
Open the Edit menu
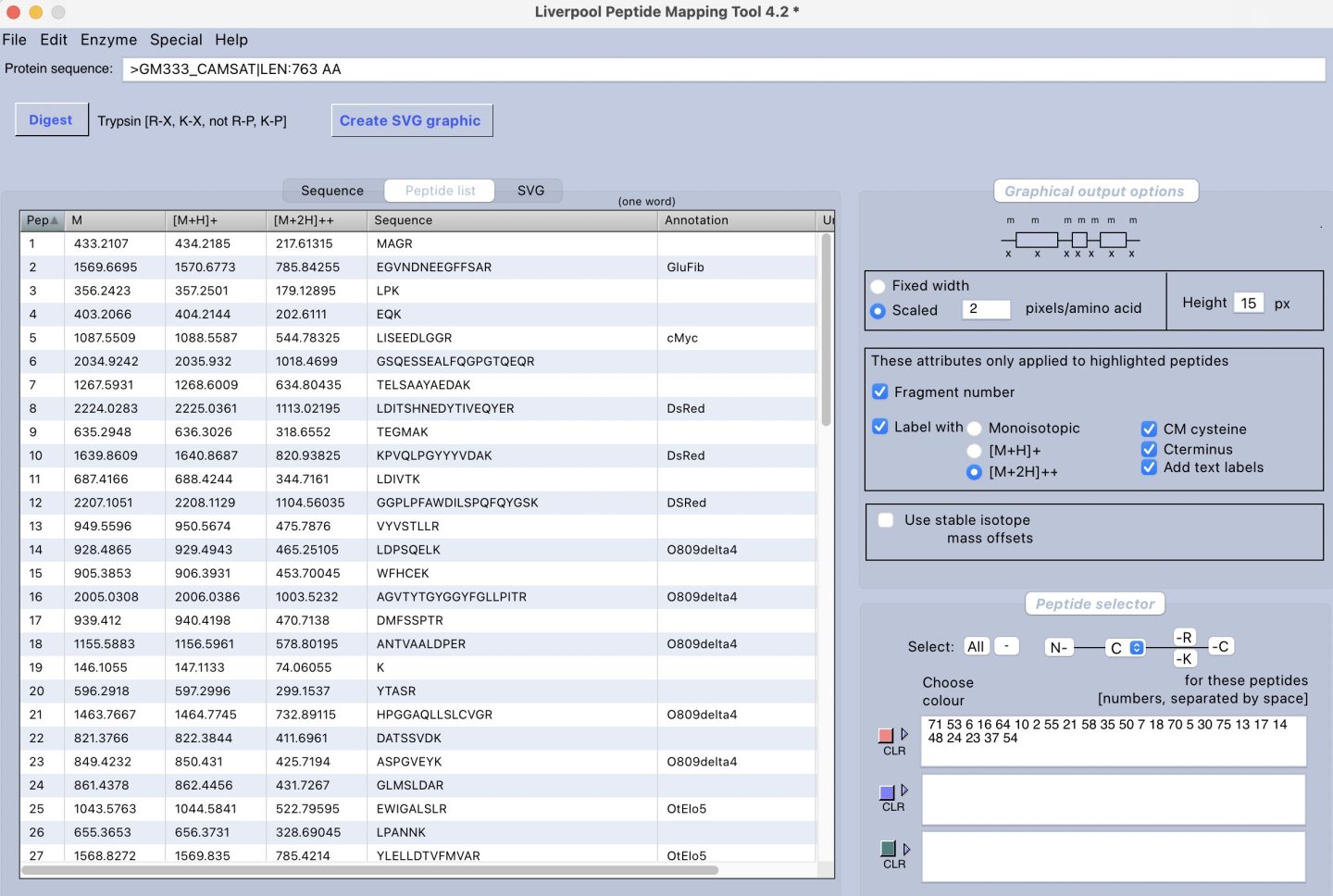pyautogui.click(x=54, y=40)
